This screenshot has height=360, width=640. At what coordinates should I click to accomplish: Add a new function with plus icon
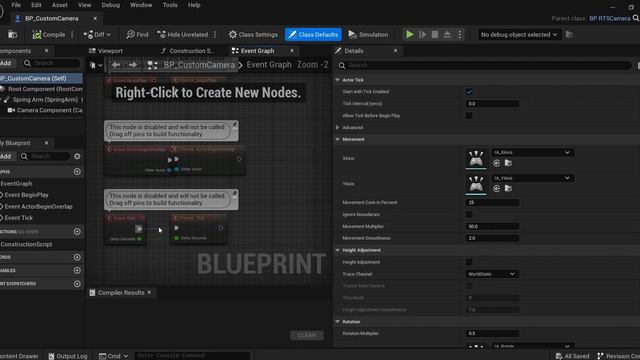(77, 231)
